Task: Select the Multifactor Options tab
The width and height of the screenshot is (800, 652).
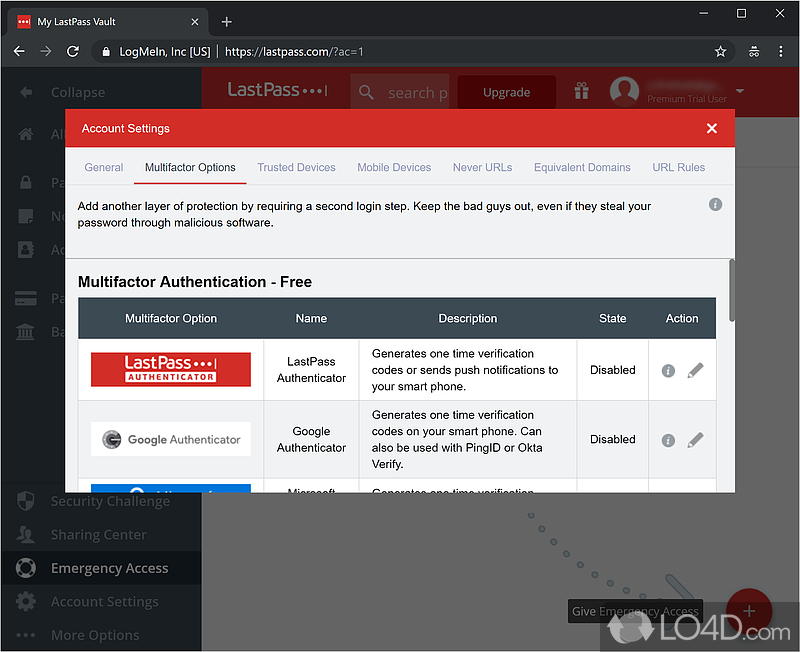Action: pos(190,167)
